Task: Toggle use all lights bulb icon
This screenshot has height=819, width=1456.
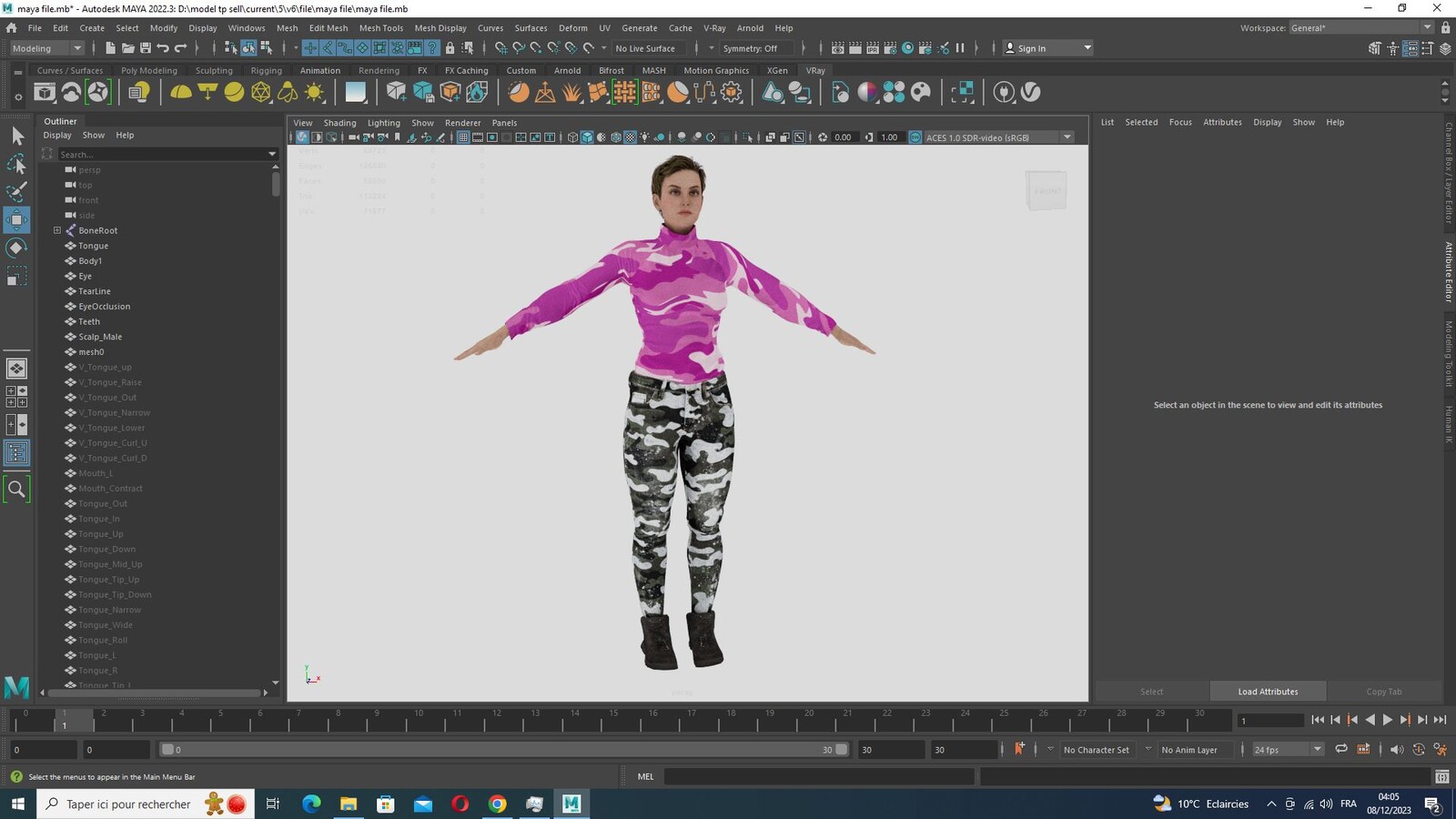Action: tap(645, 137)
